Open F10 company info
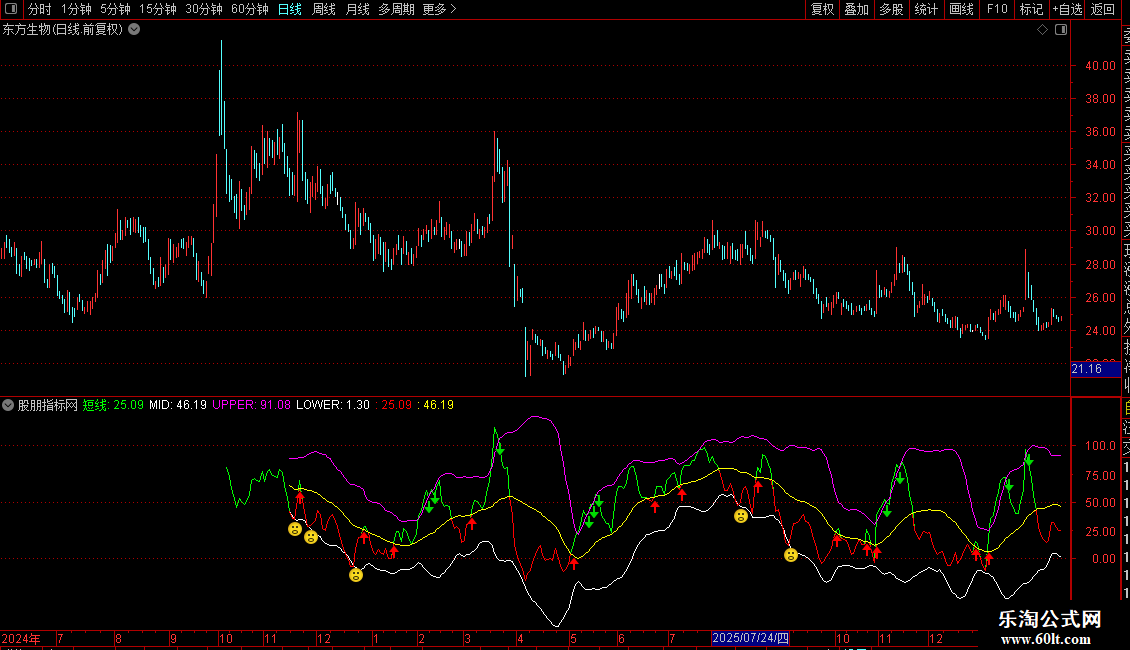The image size is (1130, 650). (x=997, y=9)
